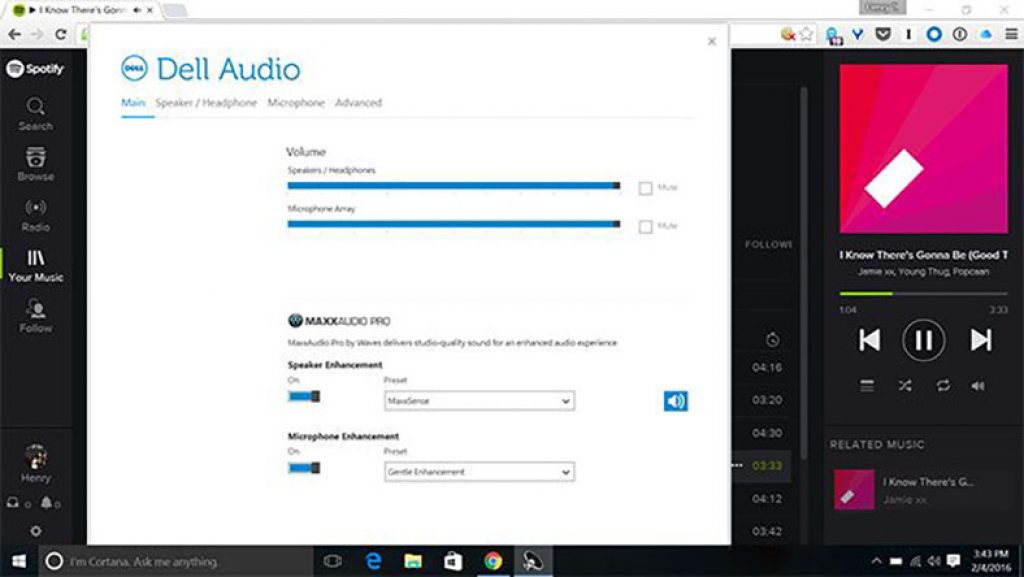Open Spotify settings gear
This screenshot has width=1024, height=577.
tap(35, 531)
